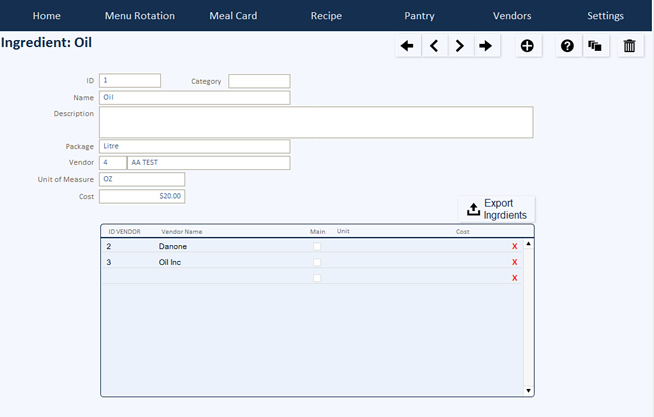Image resolution: width=654 pixels, height=417 pixels.
Task: Click the Cost field showing $20.00
Action: tap(142, 196)
